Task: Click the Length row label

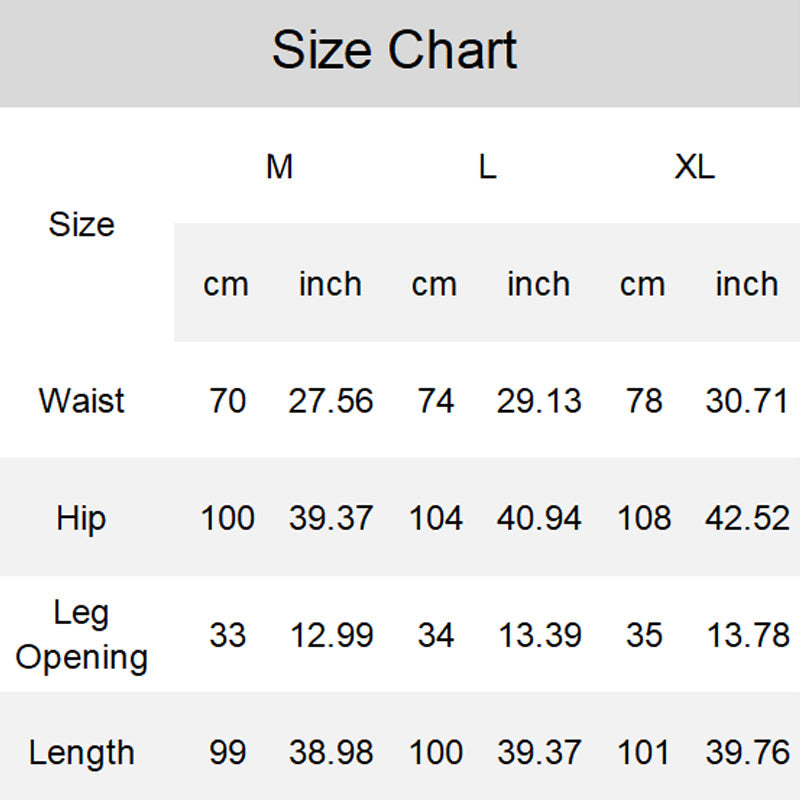Action: [82, 752]
